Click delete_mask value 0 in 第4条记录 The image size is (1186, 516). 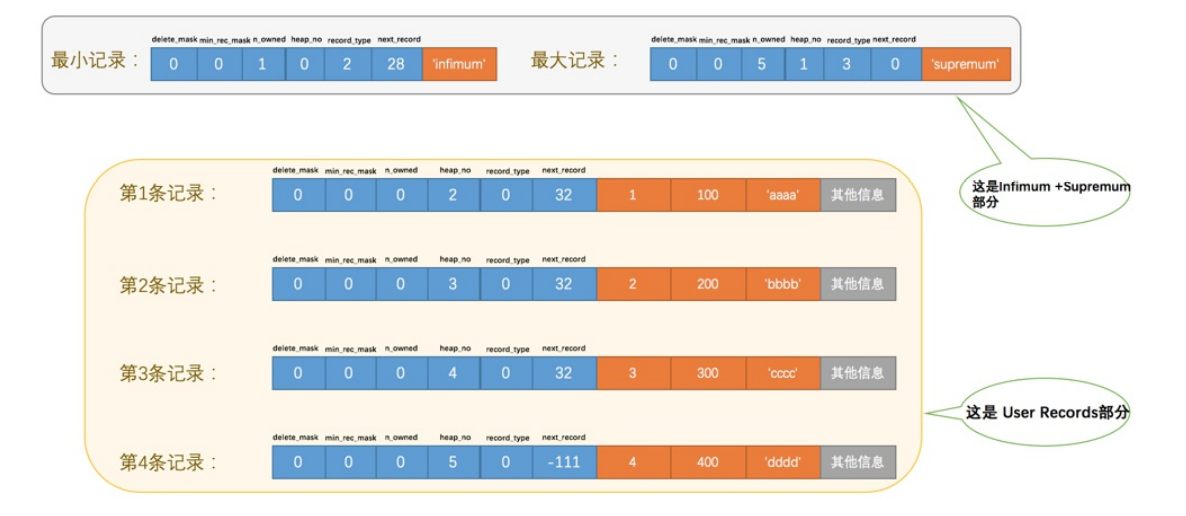point(299,462)
